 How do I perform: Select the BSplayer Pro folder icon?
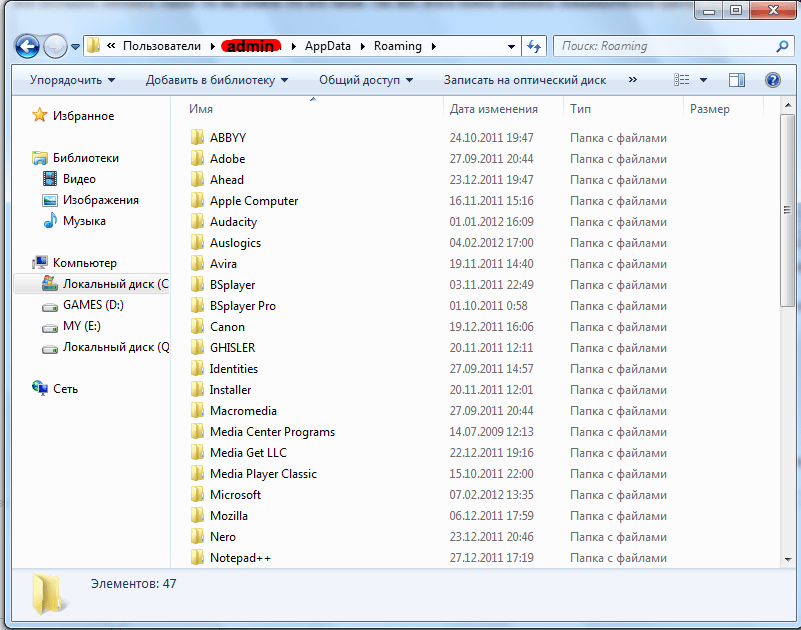197,305
